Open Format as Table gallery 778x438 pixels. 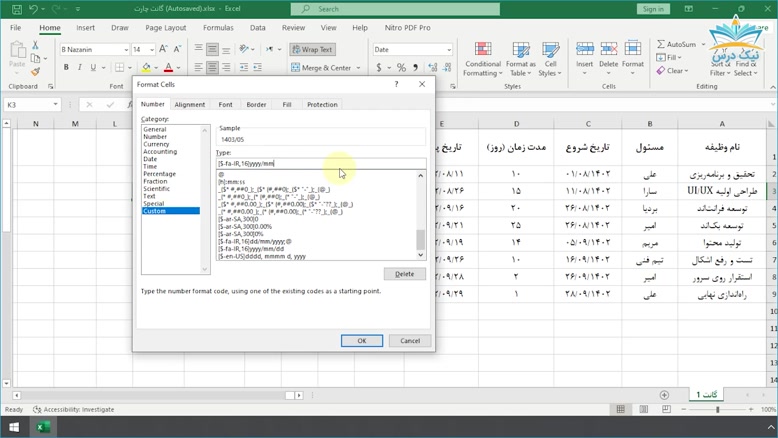coord(520,60)
